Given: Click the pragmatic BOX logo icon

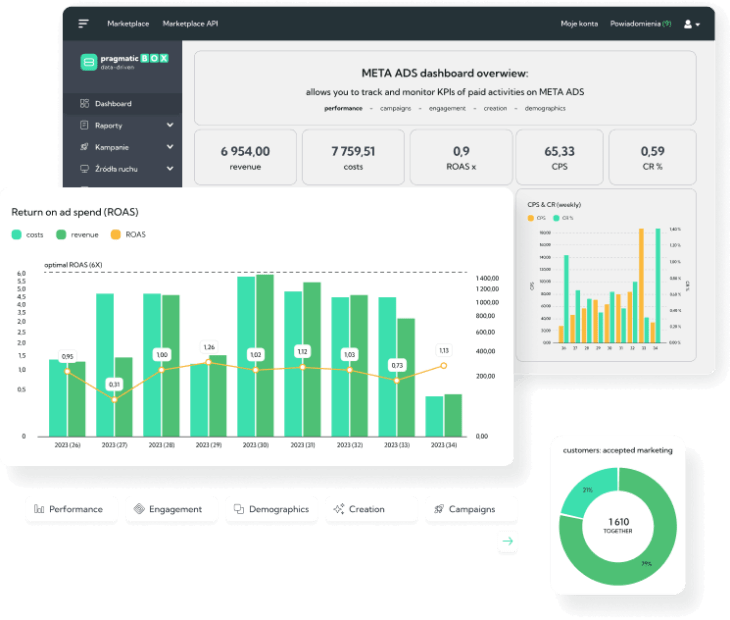Looking at the screenshot, I should click(87, 63).
